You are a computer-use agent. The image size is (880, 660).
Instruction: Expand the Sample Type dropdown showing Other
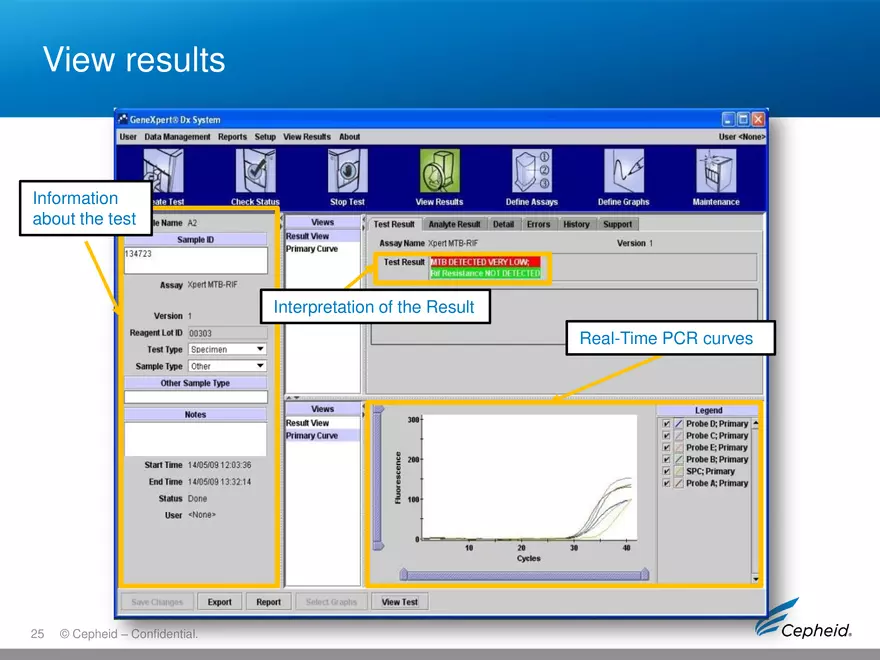pos(258,365)
